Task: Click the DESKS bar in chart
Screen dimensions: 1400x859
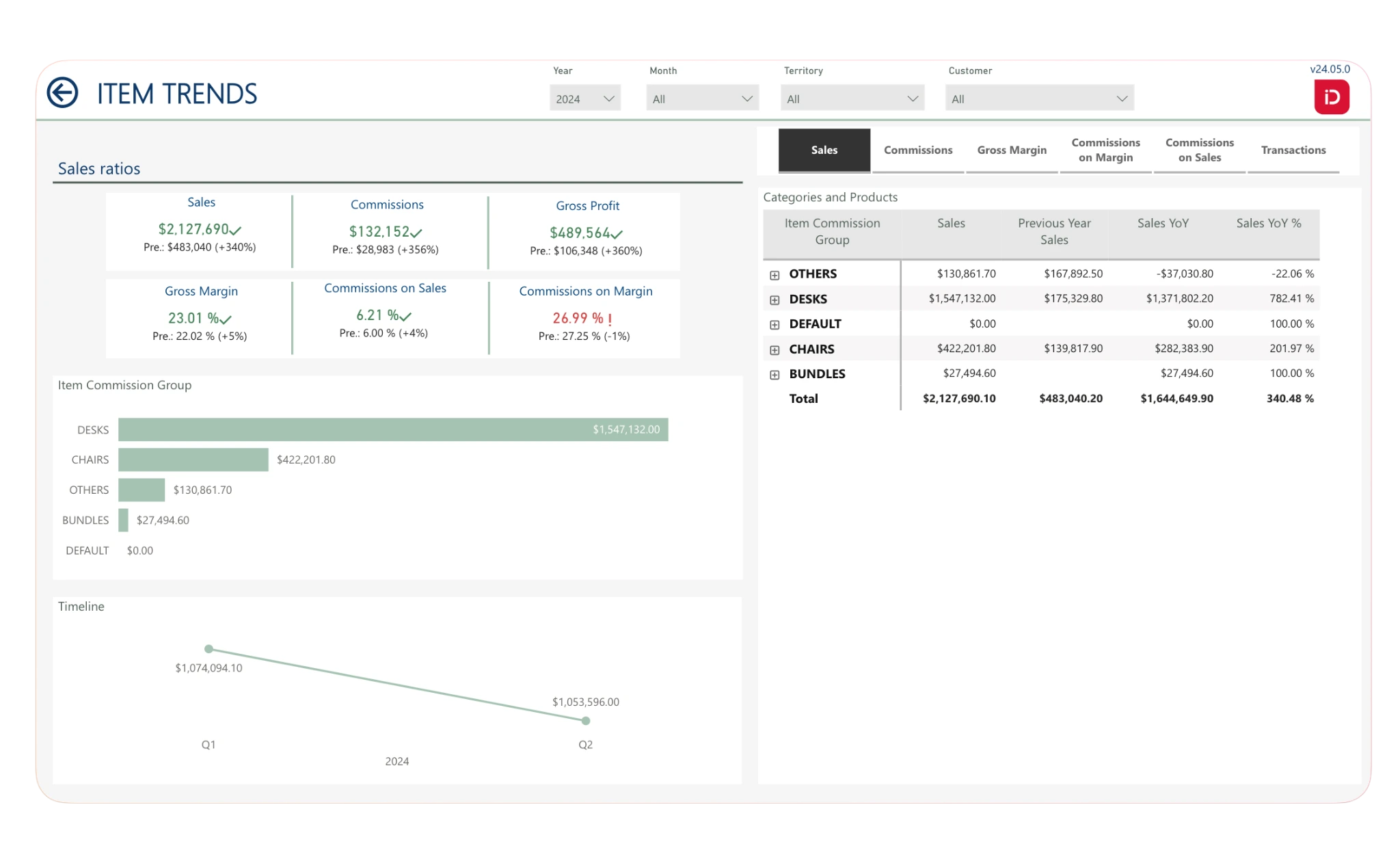Action: click(392, 429)
